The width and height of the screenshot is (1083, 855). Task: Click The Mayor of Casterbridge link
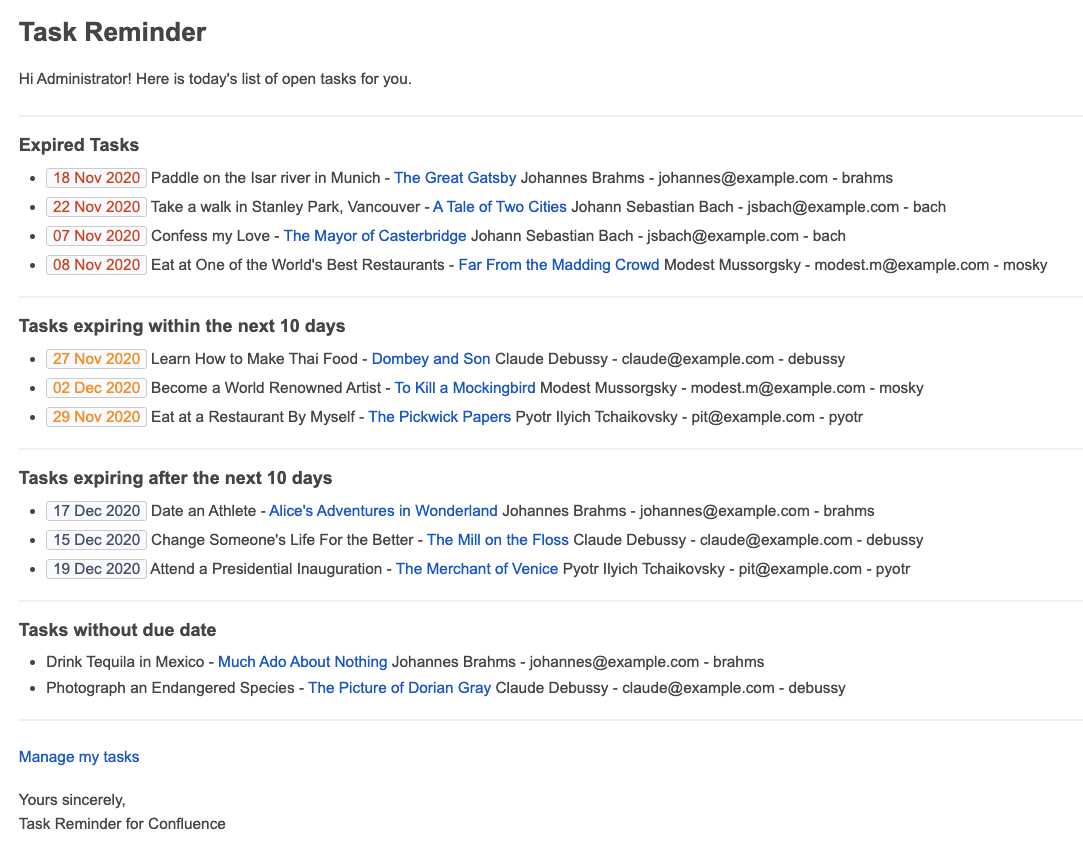[375, 236]
